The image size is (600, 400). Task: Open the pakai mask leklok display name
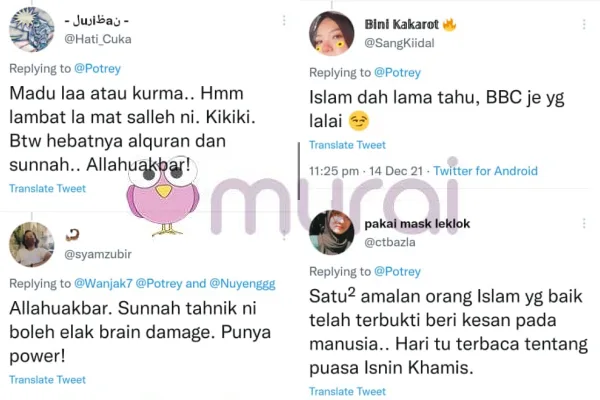pos(417,224)
